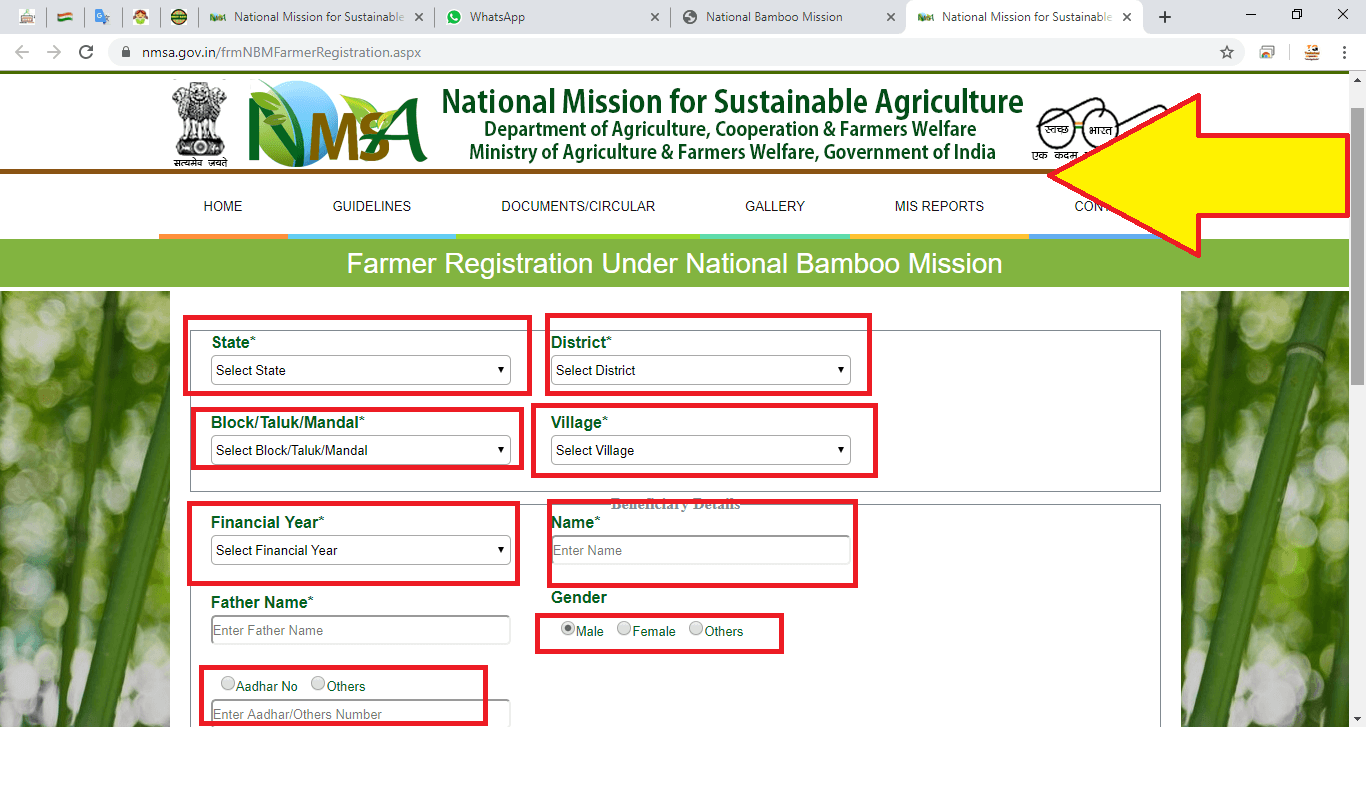
Task: Expand the Select Village dropdown
Action: pos(701,450)
